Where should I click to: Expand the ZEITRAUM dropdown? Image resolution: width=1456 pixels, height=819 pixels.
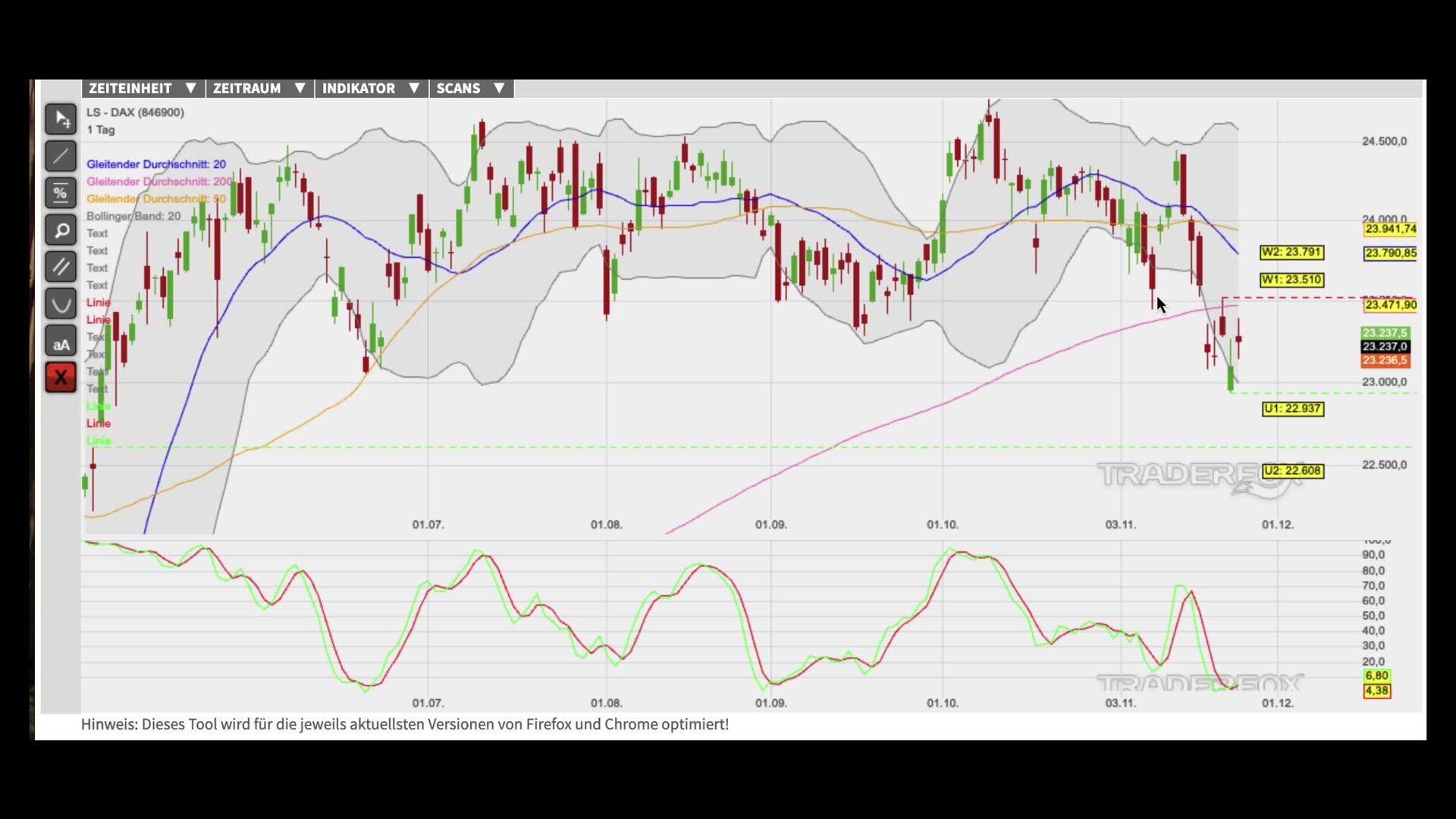coord(259,88)
